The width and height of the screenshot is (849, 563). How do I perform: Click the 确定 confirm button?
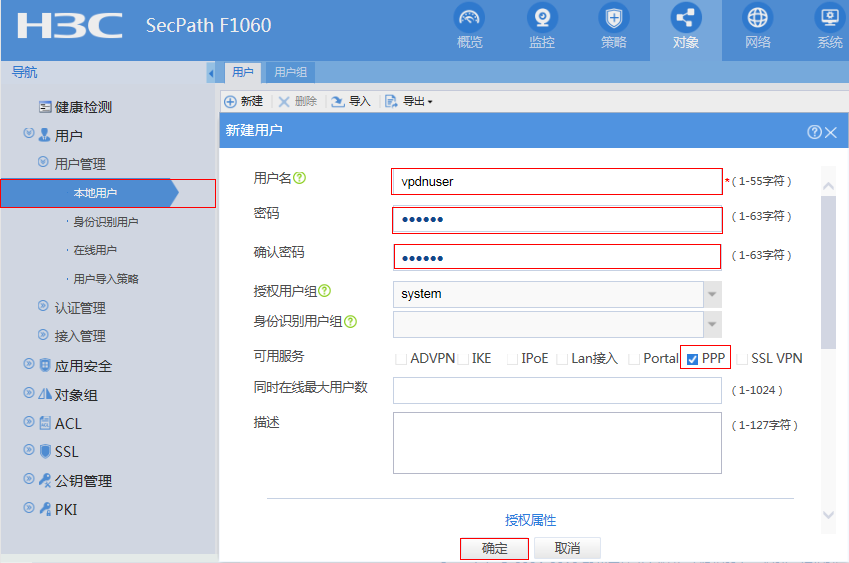494,548
